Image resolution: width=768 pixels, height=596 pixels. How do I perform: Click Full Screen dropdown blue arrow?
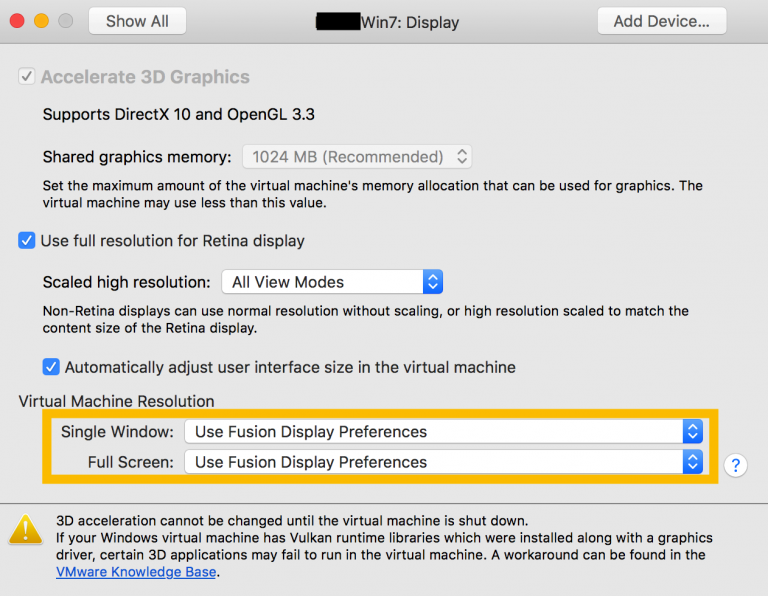click(692, 462)
